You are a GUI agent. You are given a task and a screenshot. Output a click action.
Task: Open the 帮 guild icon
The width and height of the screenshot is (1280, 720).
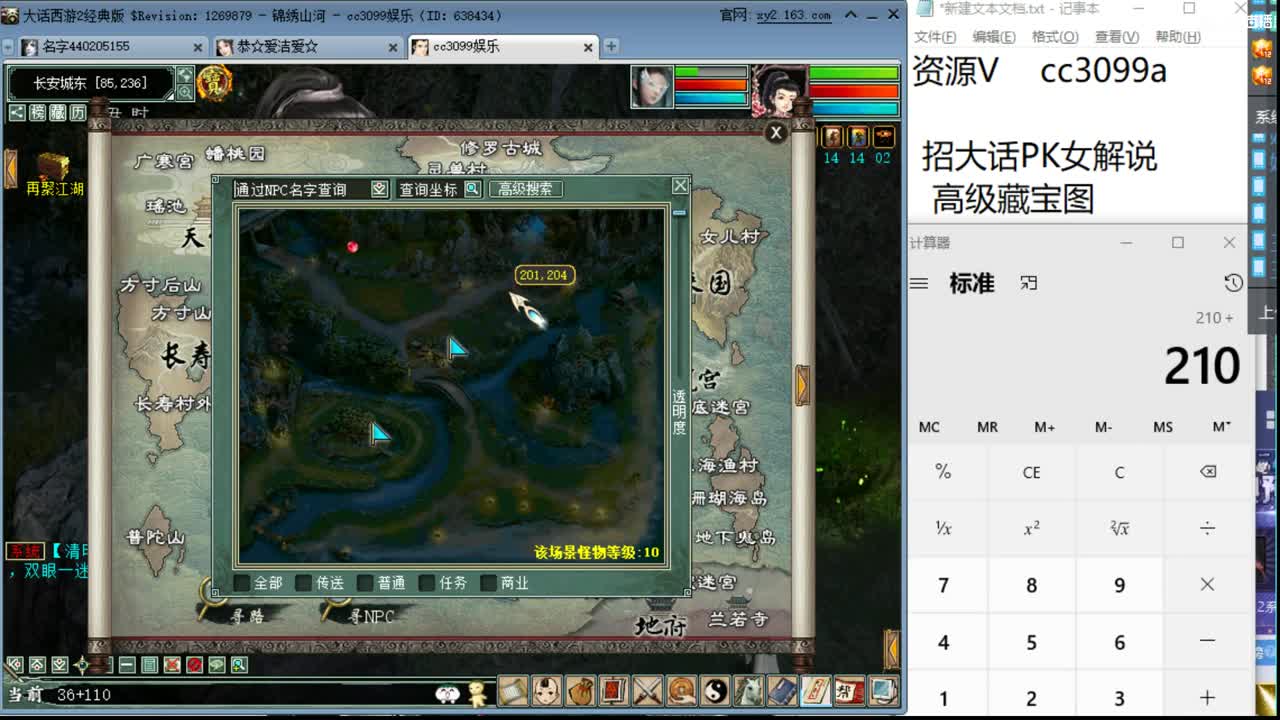(850, 691)
